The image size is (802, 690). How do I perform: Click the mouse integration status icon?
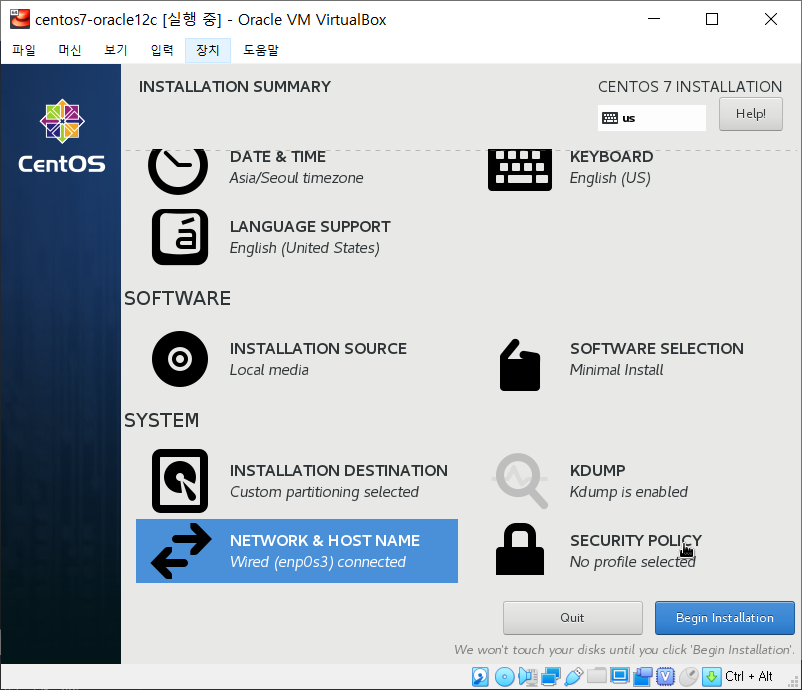[x=688, y=677]
